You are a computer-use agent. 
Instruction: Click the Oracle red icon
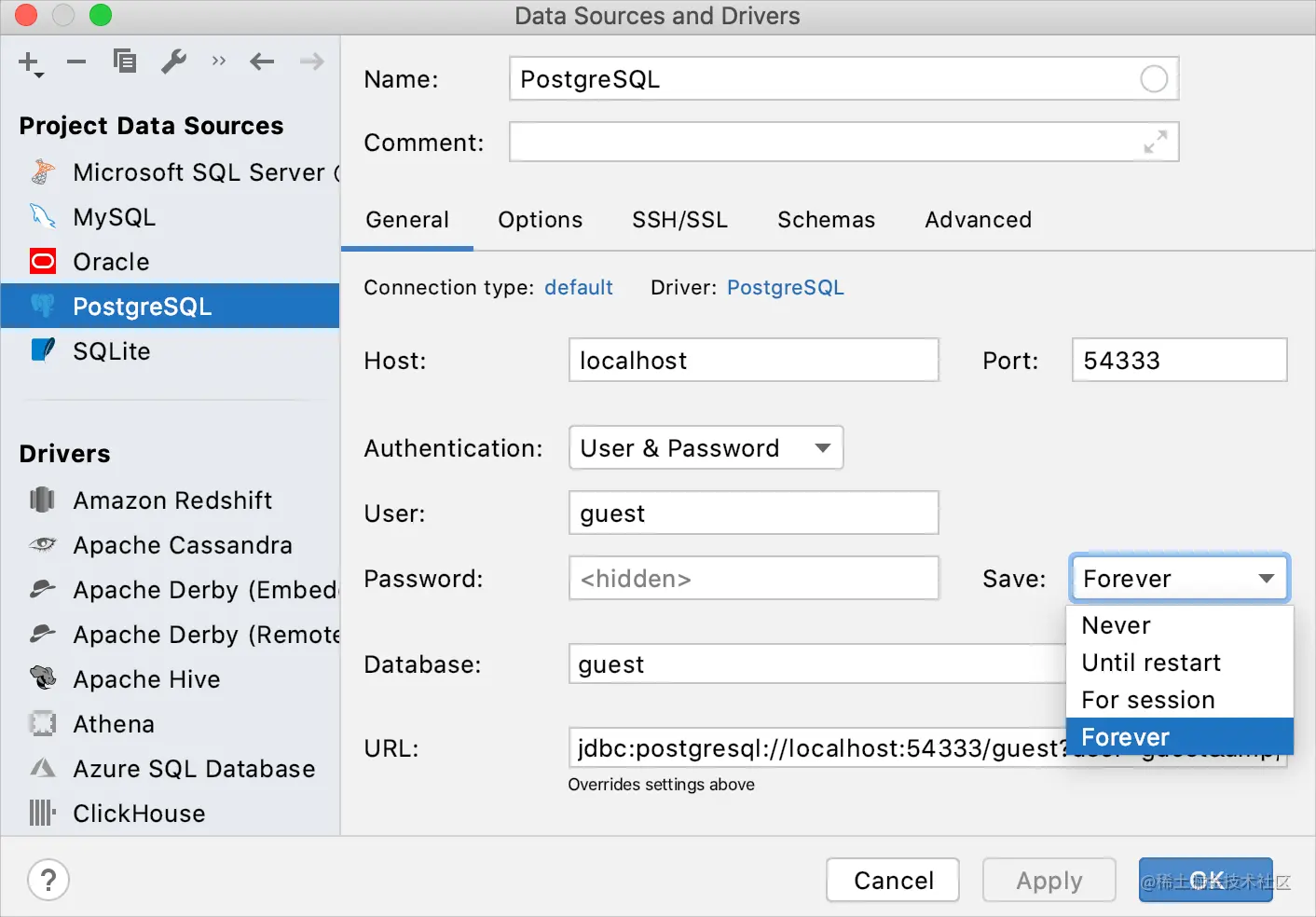pyautogui.click(x=43, y=262)
